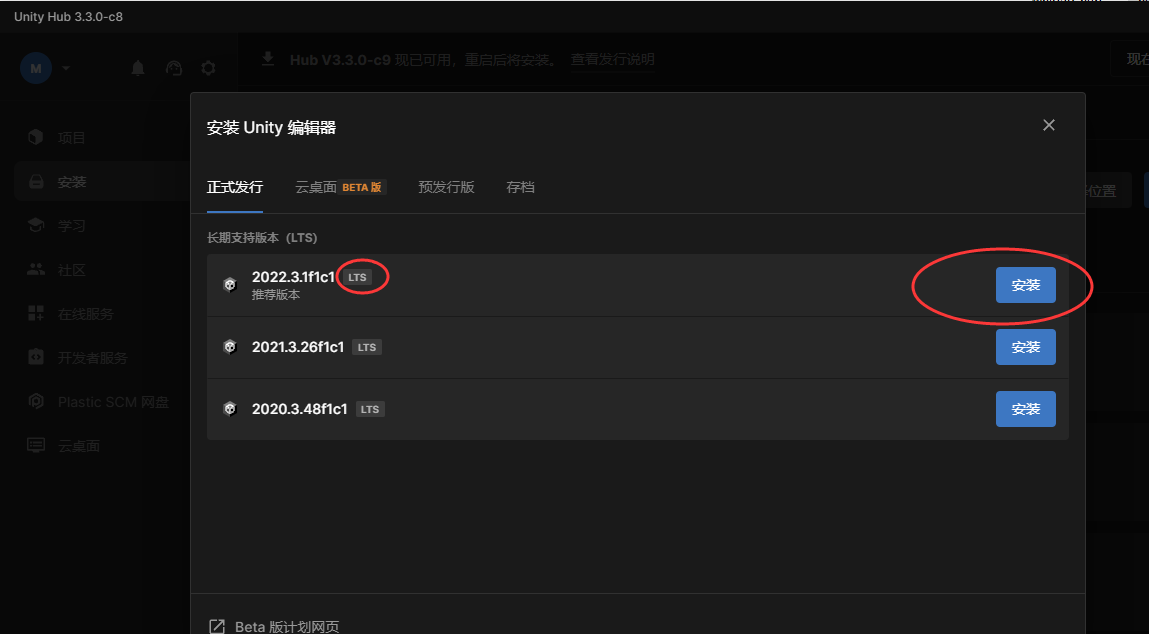Open the Beta 版计划网页 link
Image resolution: width=1149 pixels, height=634 pixels.
(287, 627)
